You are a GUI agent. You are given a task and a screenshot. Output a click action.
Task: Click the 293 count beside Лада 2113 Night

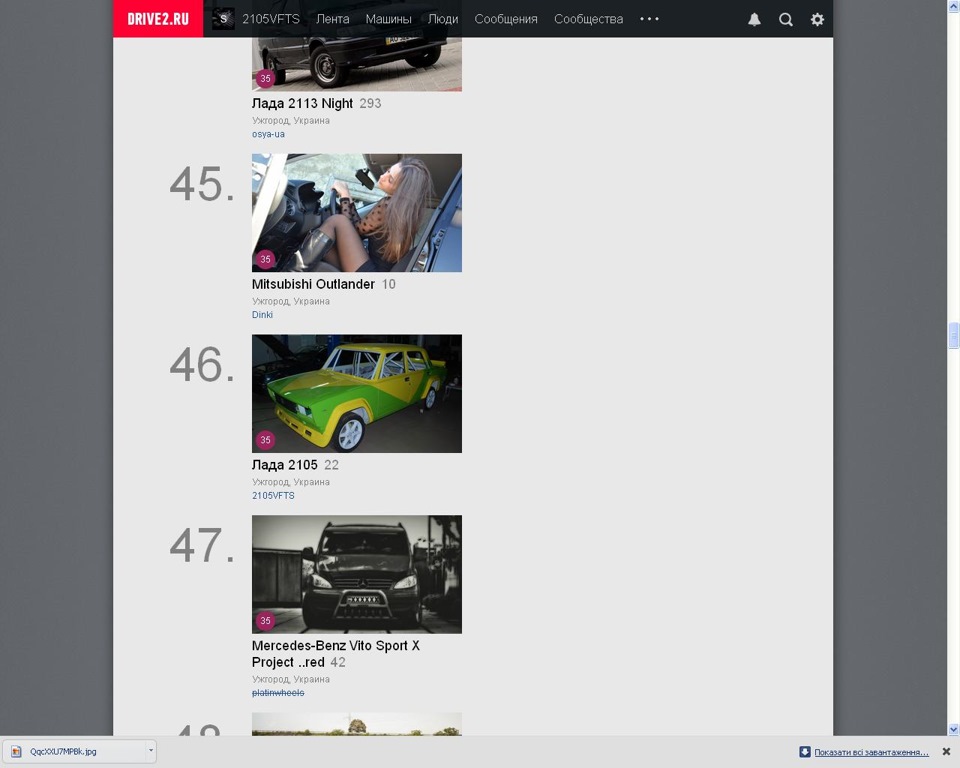(x=370, y=104)
